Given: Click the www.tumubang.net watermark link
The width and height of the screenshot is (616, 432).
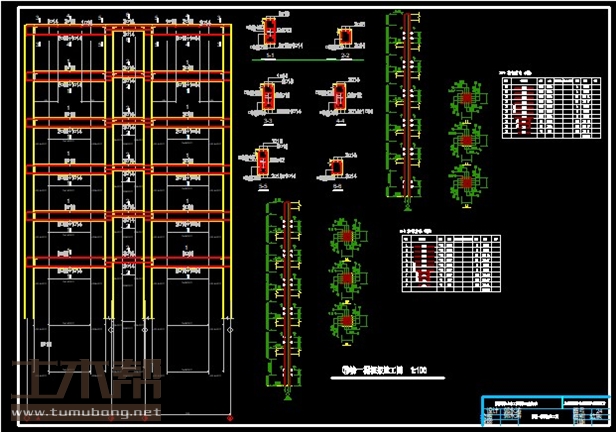Looking at the screenshot, I should coord(85,411).
